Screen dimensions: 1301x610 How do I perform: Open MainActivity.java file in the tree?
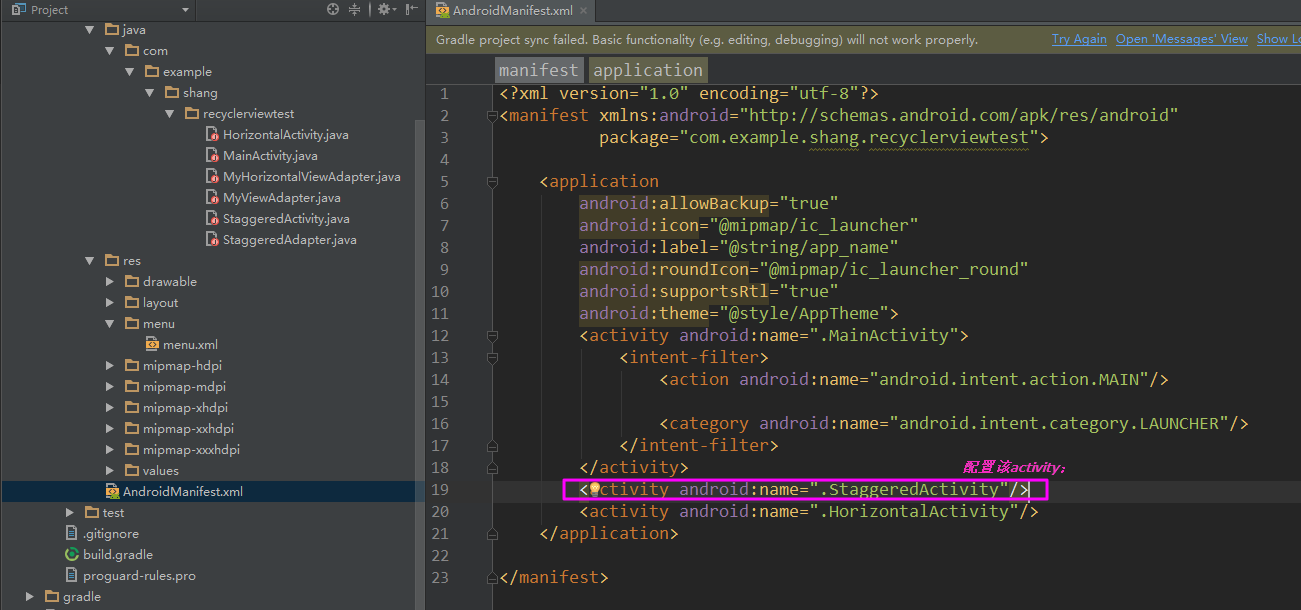270,155
